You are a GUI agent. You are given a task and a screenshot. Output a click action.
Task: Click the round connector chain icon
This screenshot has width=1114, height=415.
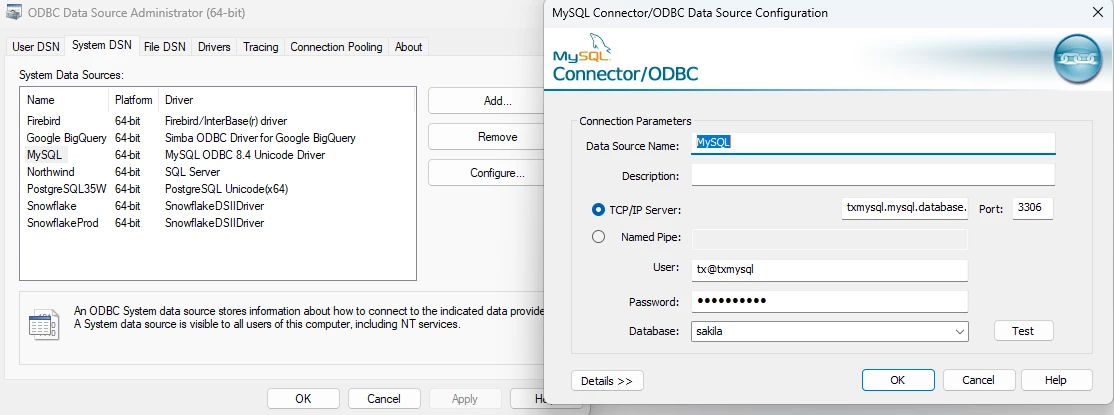click(1077, 61)
